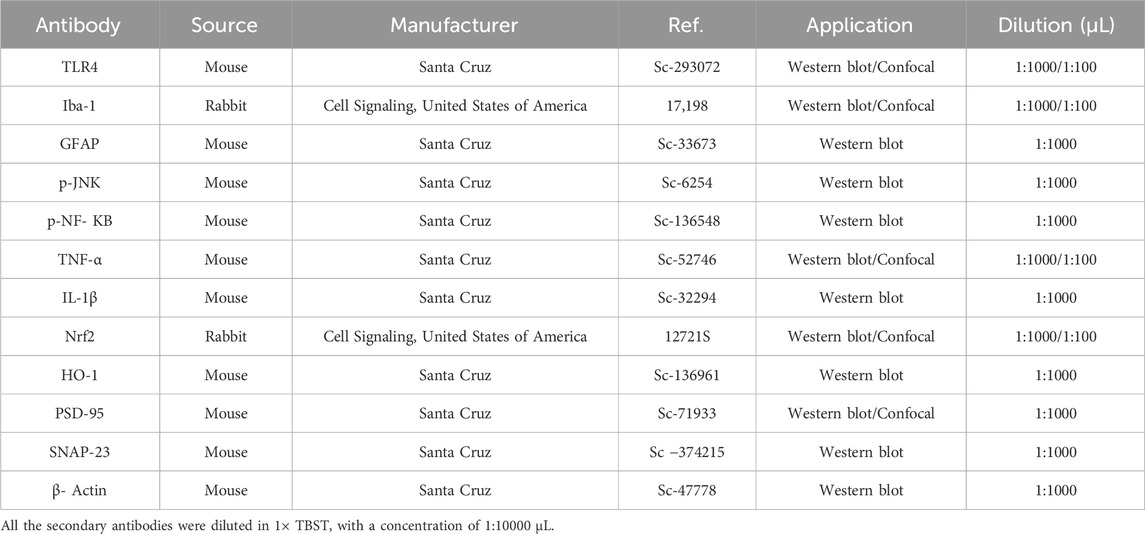Select the Ref. column header
Viewport: 1145px width, 534px height.
pos(685,25)
